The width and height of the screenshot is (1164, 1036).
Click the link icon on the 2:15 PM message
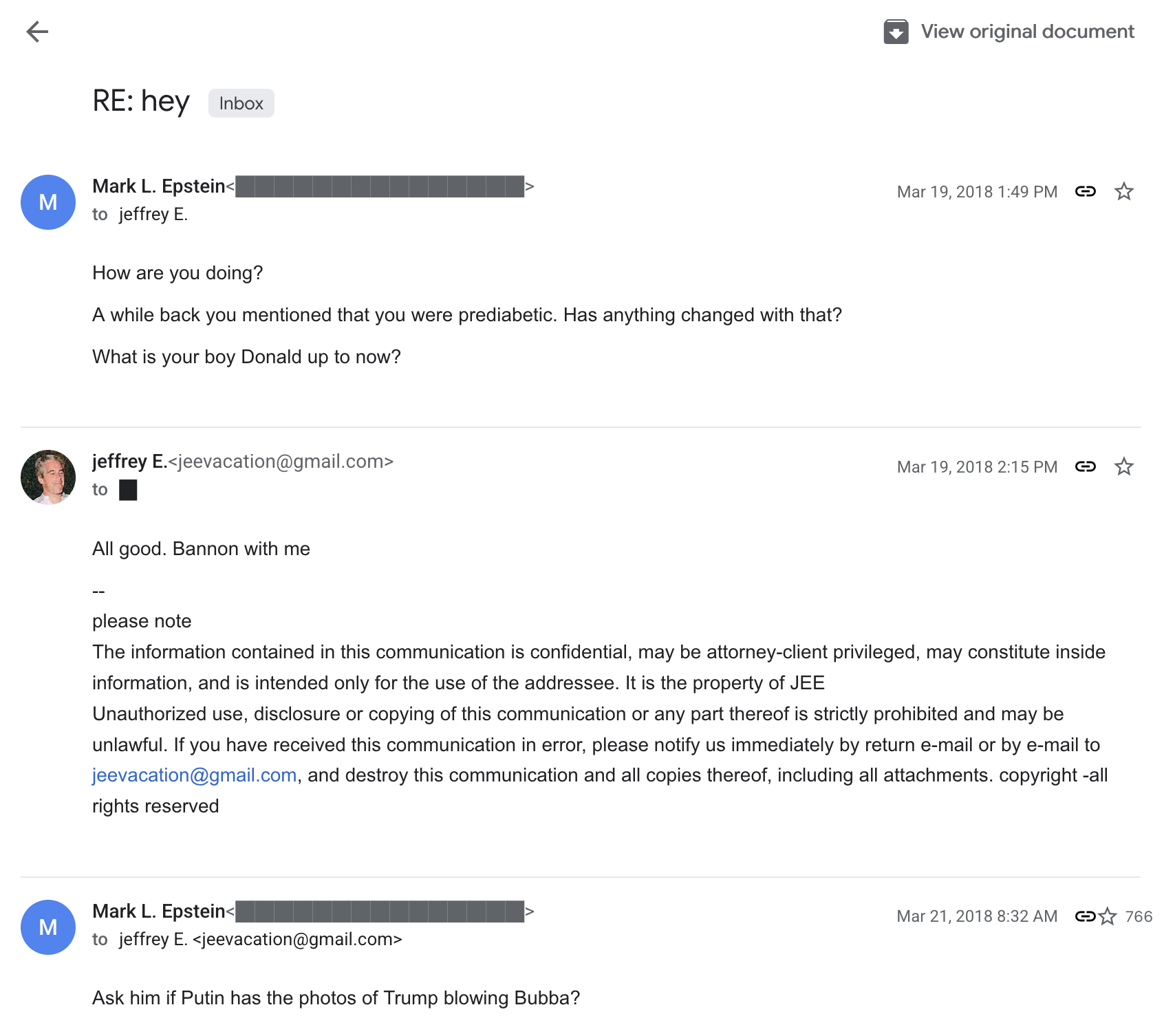pyautogui.click(x=1085, y=466)
